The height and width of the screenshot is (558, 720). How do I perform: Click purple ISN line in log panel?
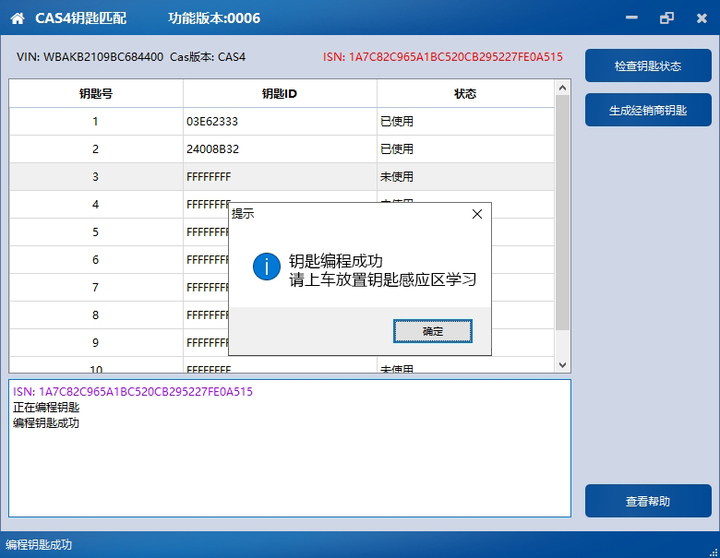(133, 392)
